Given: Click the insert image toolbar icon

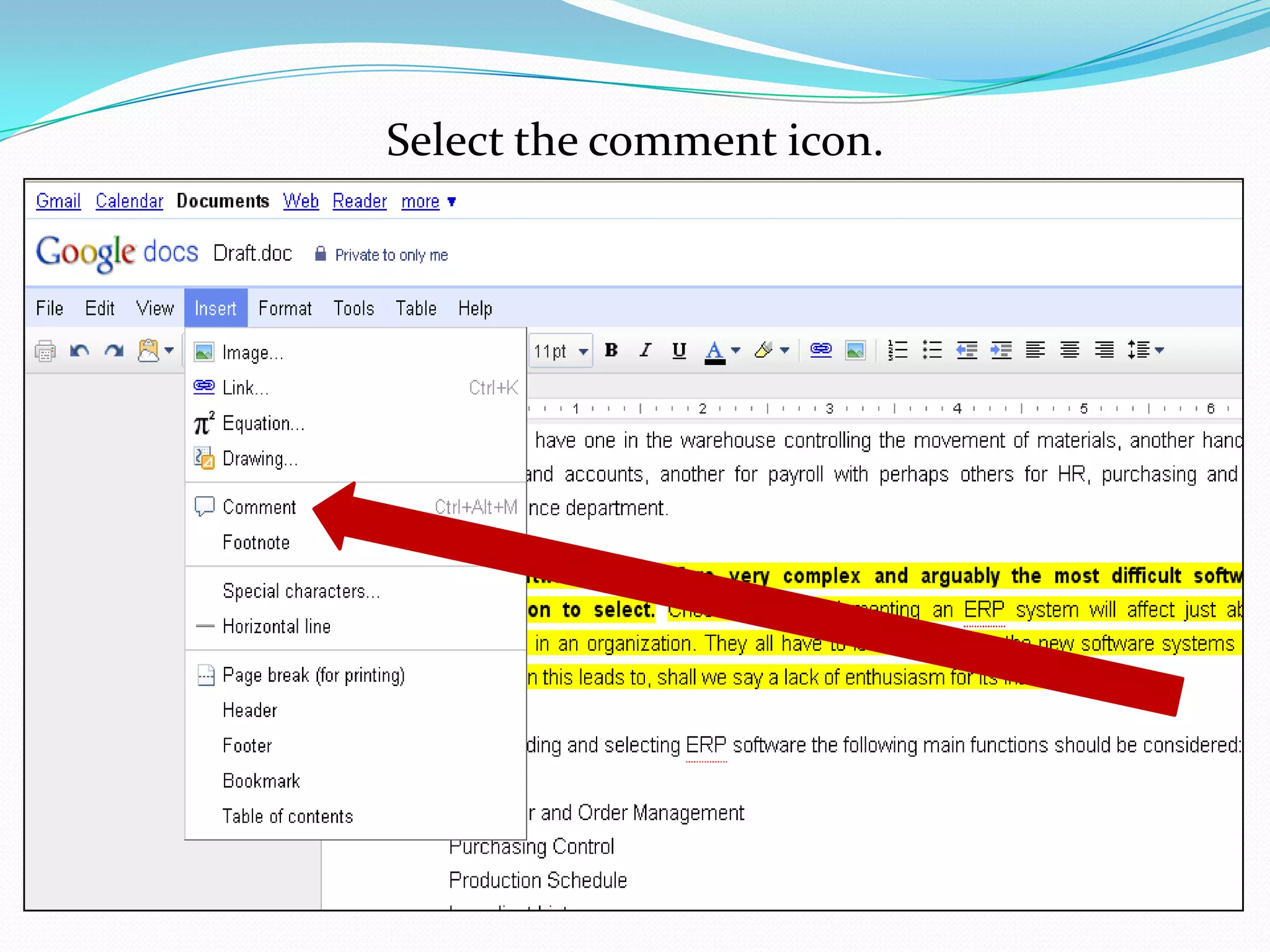Looking at the screenshot, I should [856, 350].
